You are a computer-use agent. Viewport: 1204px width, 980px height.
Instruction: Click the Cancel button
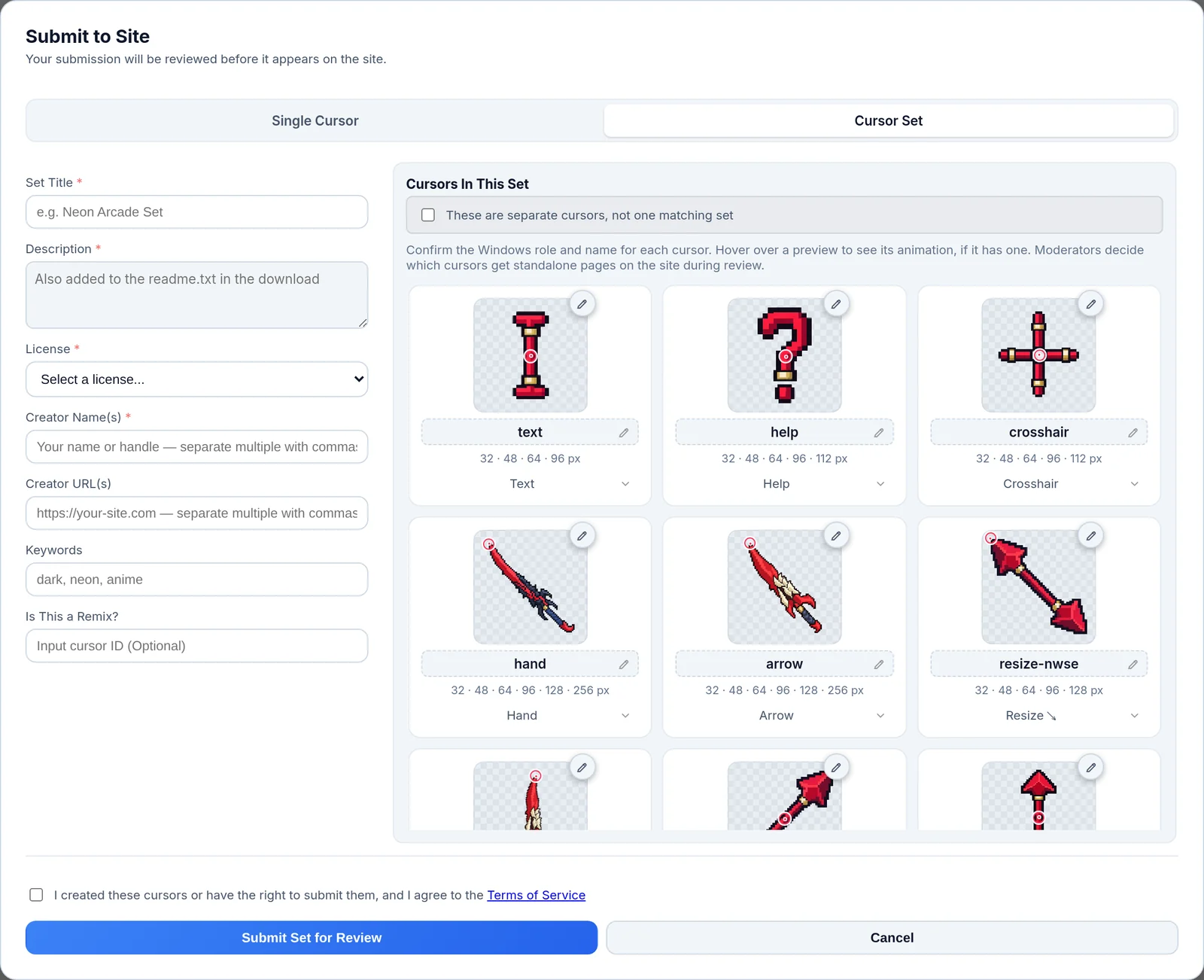(892, 938)
